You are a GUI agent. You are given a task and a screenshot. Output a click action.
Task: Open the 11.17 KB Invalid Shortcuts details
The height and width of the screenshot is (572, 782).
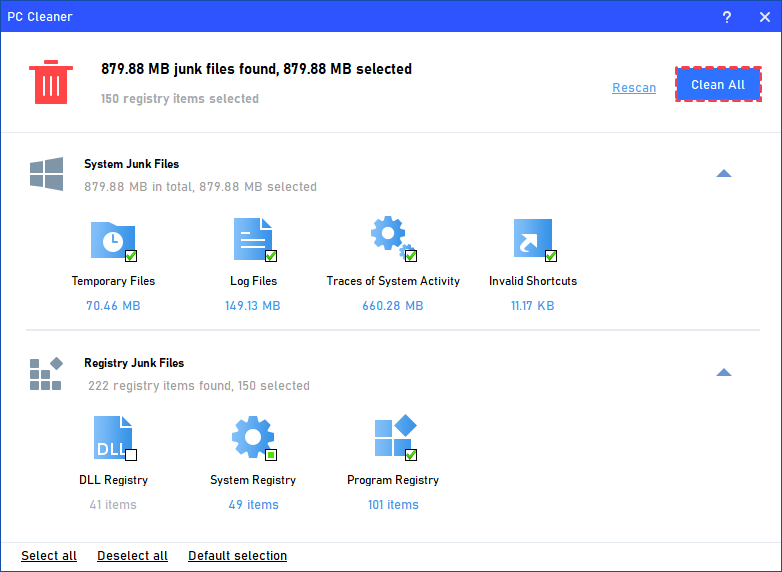click(533, 305)
